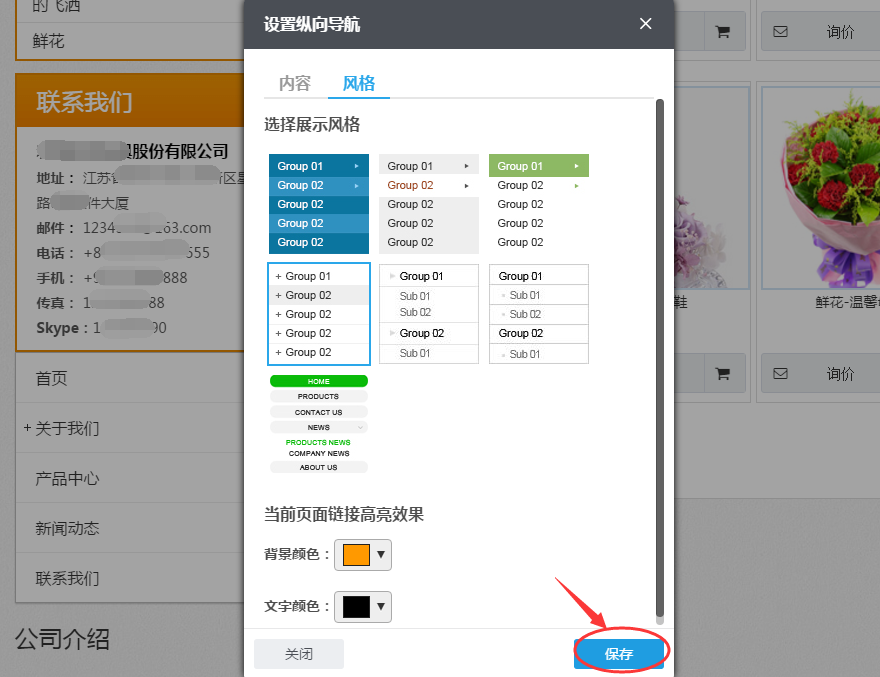Switch to the 内容 tab
880x677 pixels.
pyautogui.click(x=295, y=84)
